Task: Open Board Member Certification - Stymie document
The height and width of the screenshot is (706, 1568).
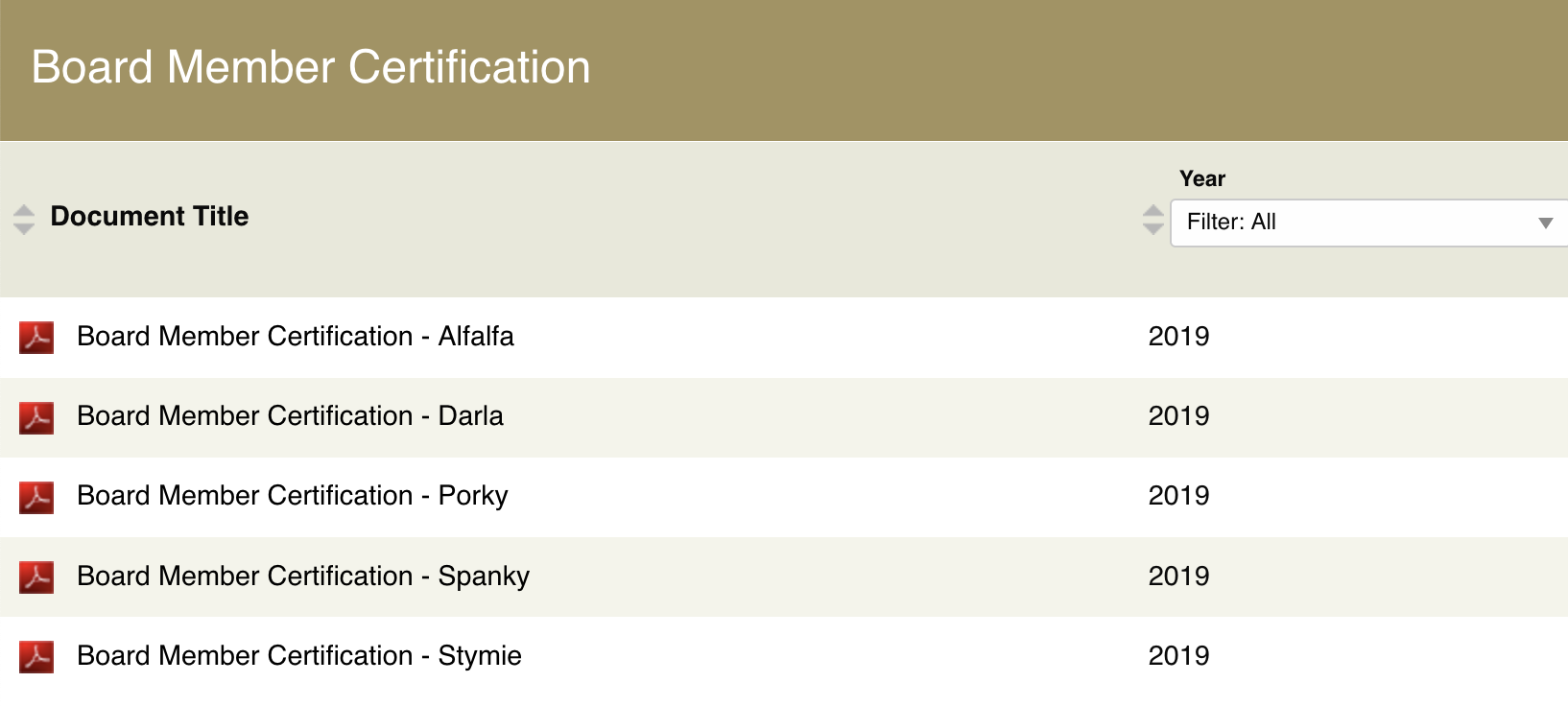Action: pos(299,656)
